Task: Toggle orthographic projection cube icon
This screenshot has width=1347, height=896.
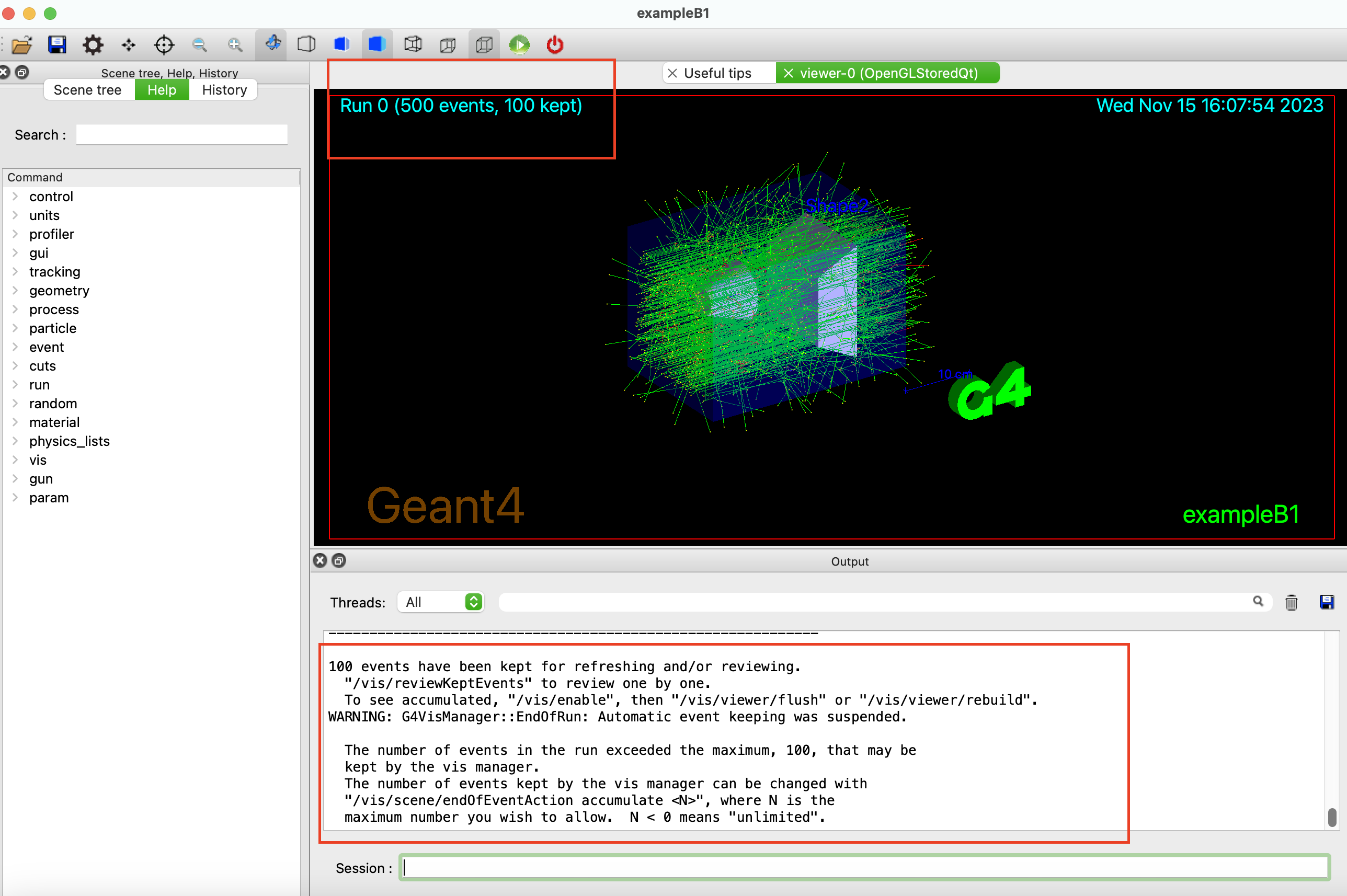Action: coord(484,44)
